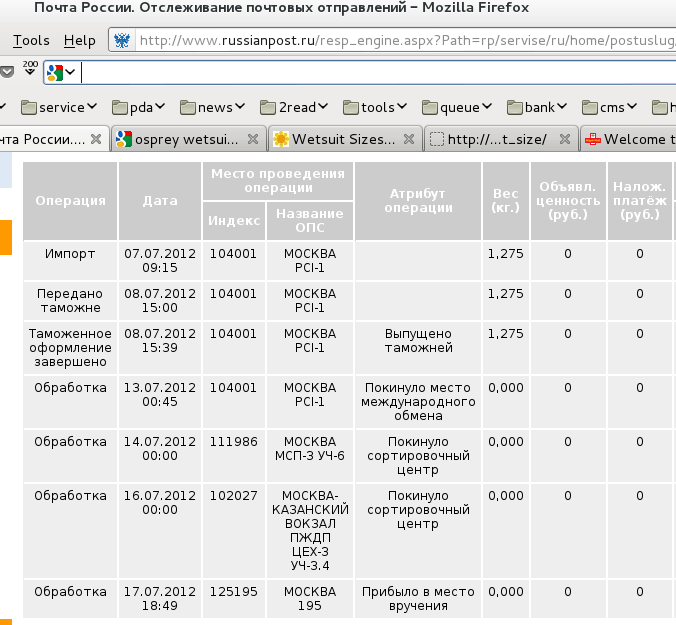Click the sun favicon on Wetsuit Sizes tab
This screenshot has height=625, width=676.
coord(281,139)
